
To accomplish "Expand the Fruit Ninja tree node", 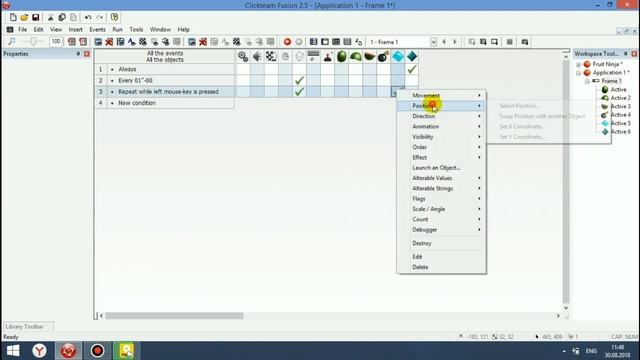I will (578, 64).
